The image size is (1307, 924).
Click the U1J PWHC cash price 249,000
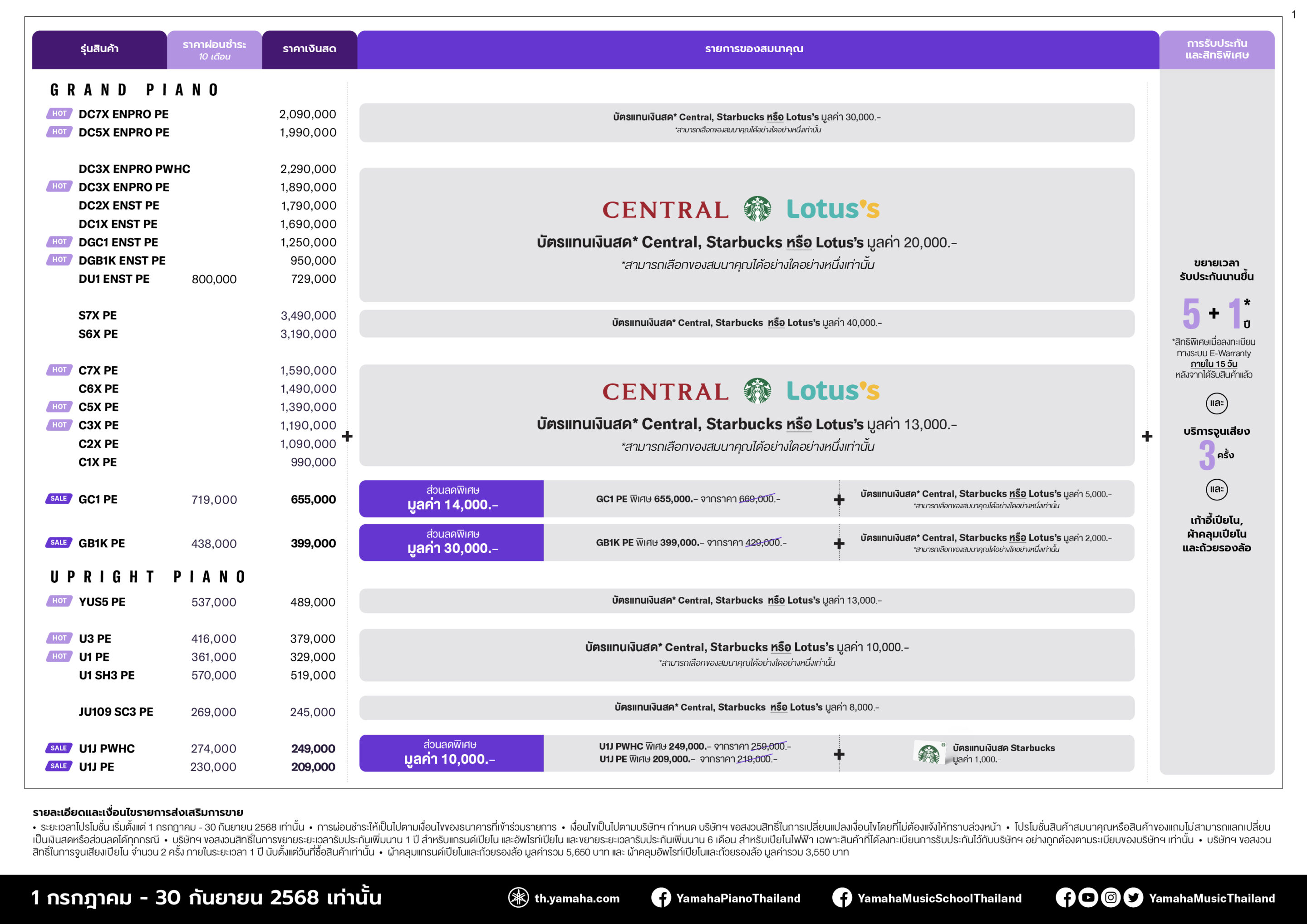click(313, 749)
